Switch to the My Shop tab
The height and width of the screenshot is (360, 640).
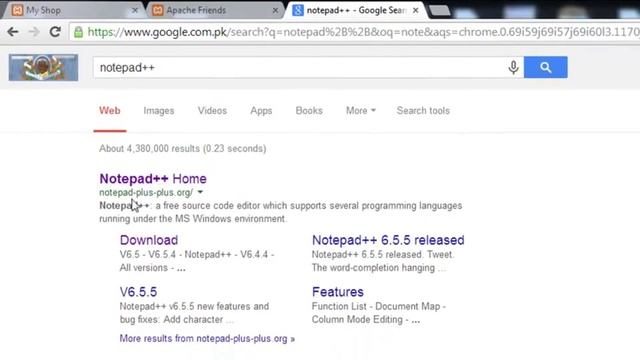[73, 10]
